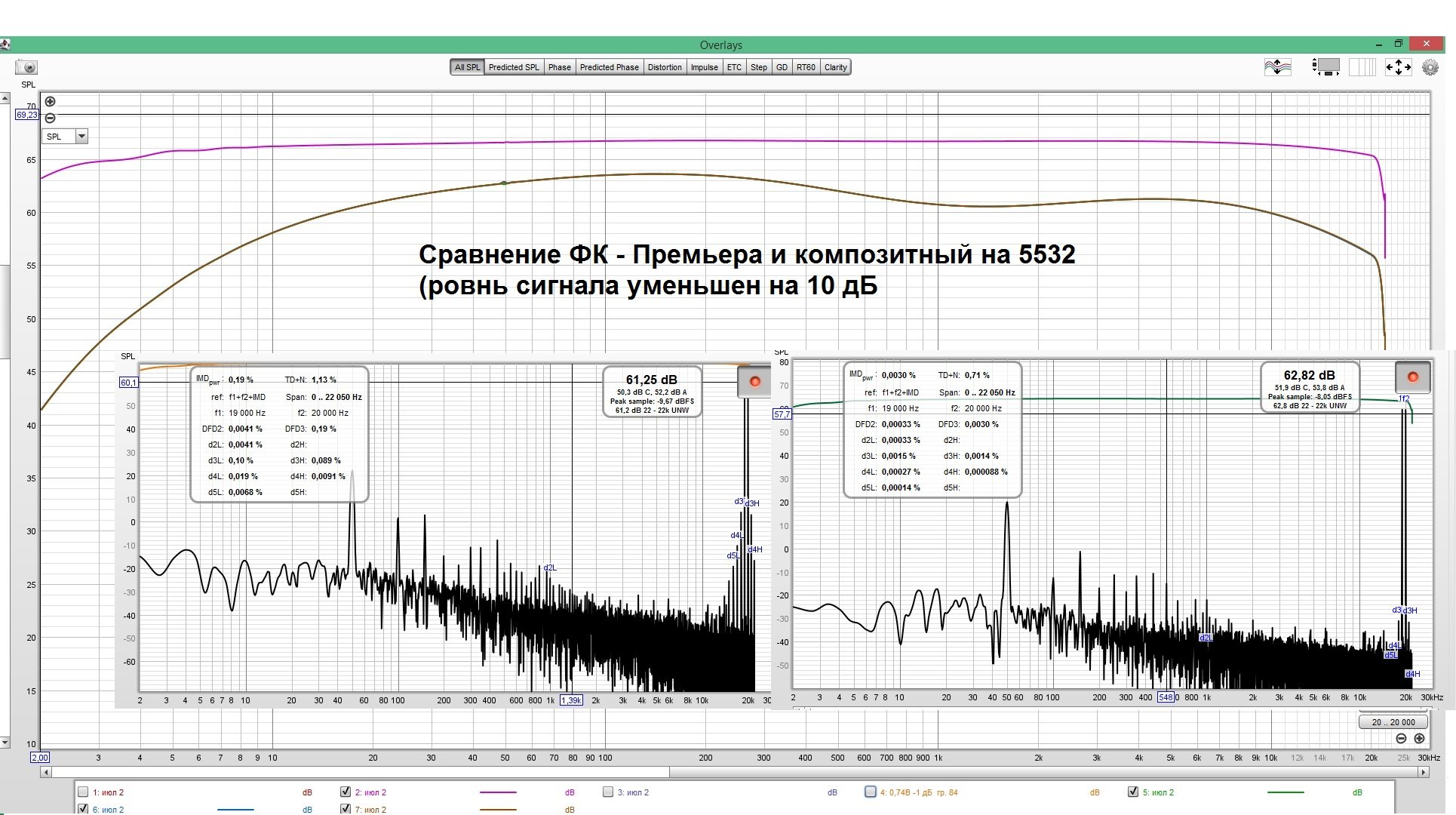
Task: Click the red record button in left inset graph
Action: pyautogui.click(x=754, y=381)
